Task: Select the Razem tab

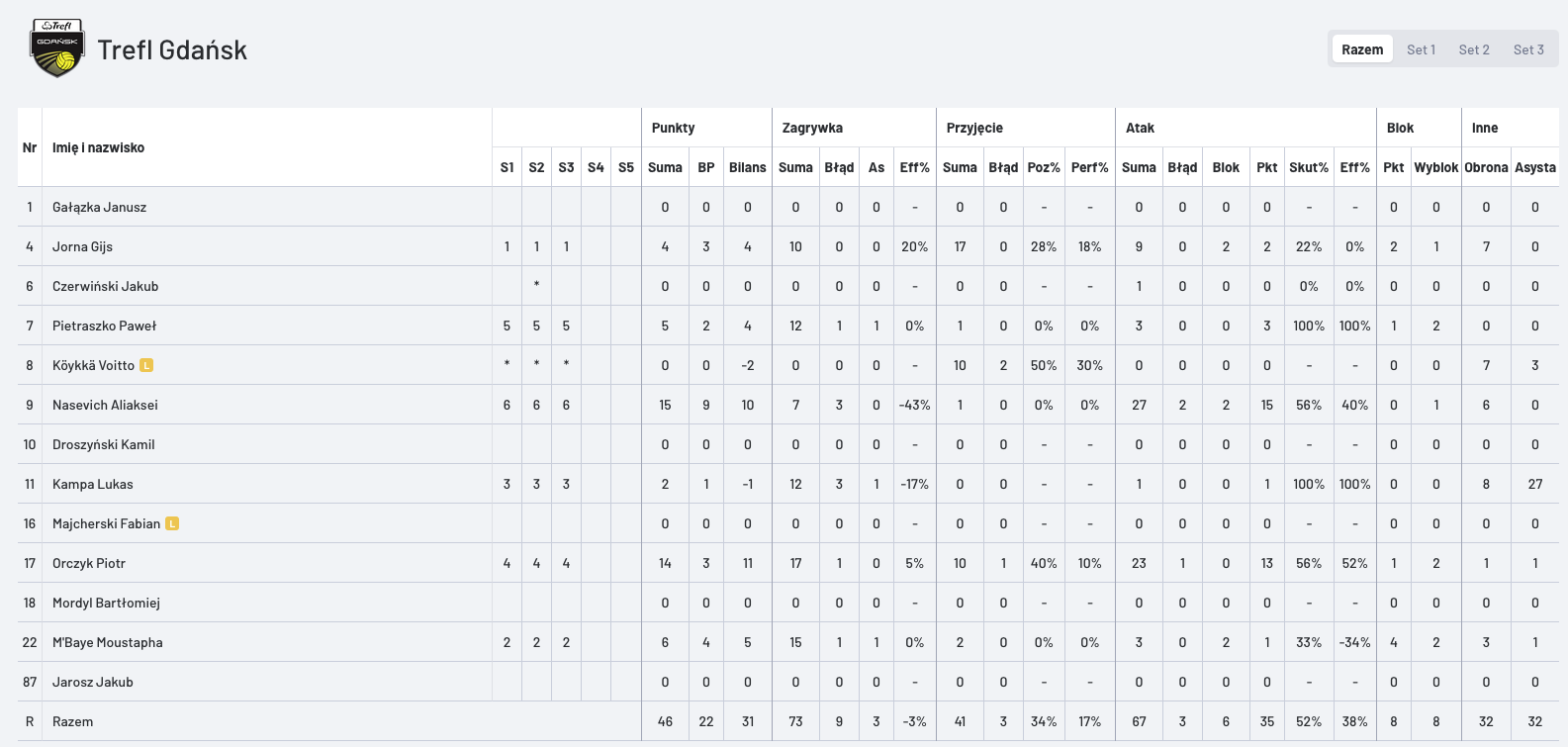Action: click(1362, 49)
